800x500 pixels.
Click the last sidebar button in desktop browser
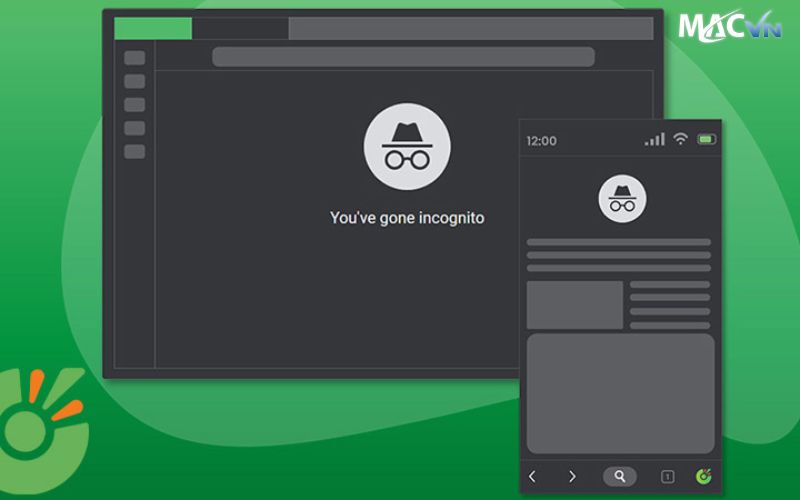(x=134, y=152)
